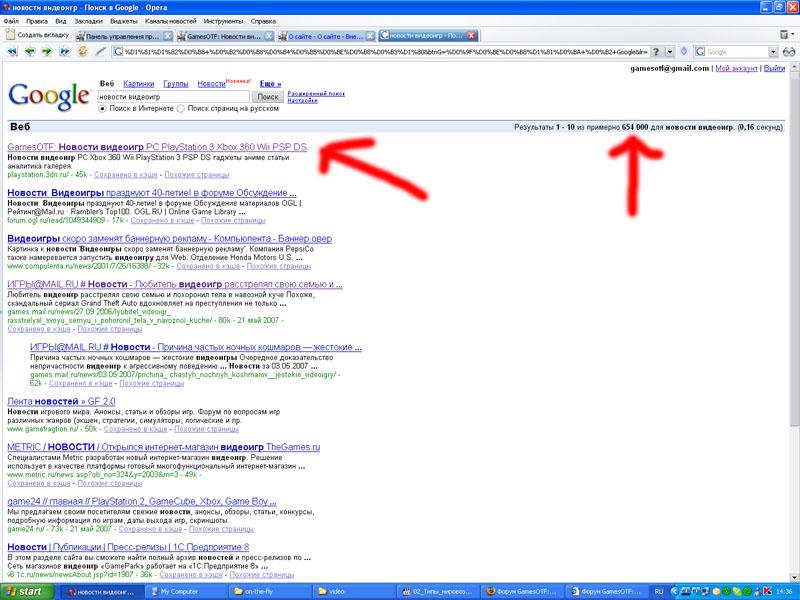Close the 'Панель управления' tab
The image size is (800, 600).
pyautogui.click(x=167, y=36)
